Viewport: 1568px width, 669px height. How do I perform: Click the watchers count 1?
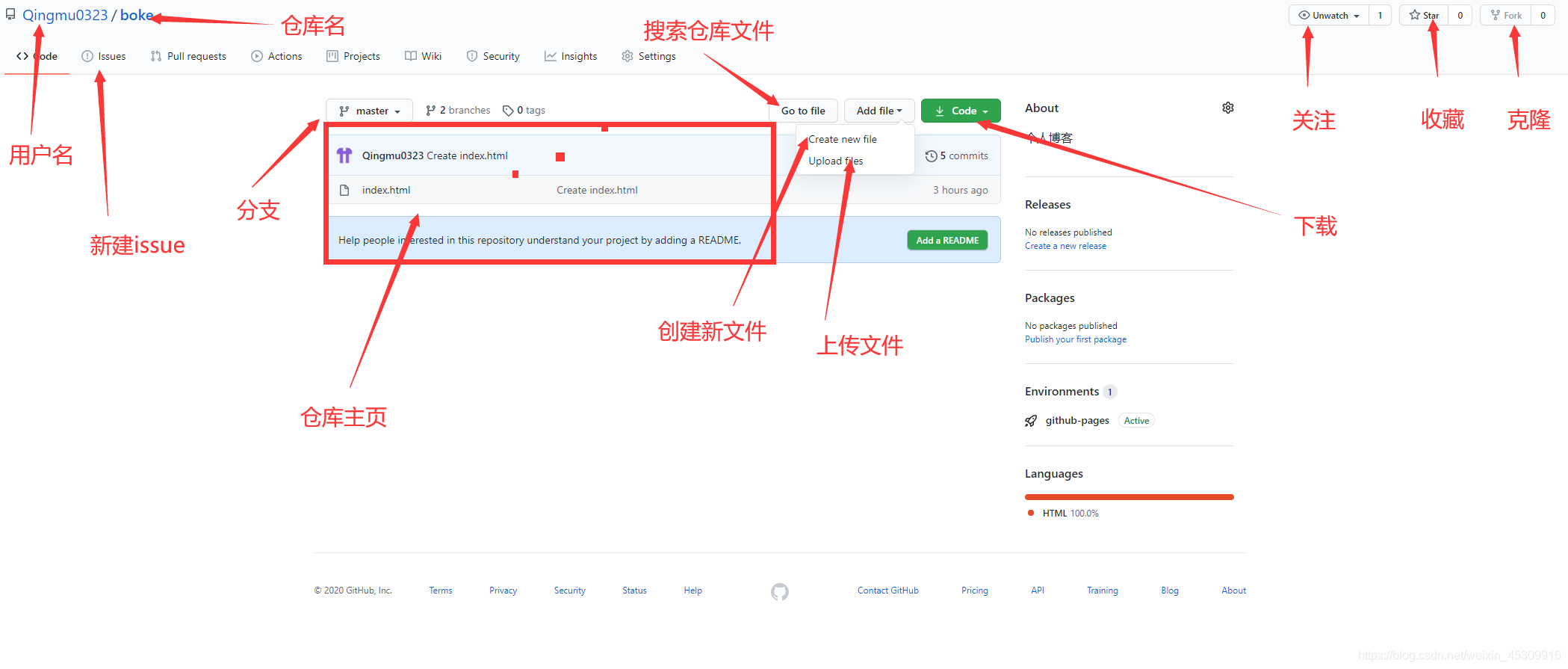pyautogui.click(x=1380, y=15)
